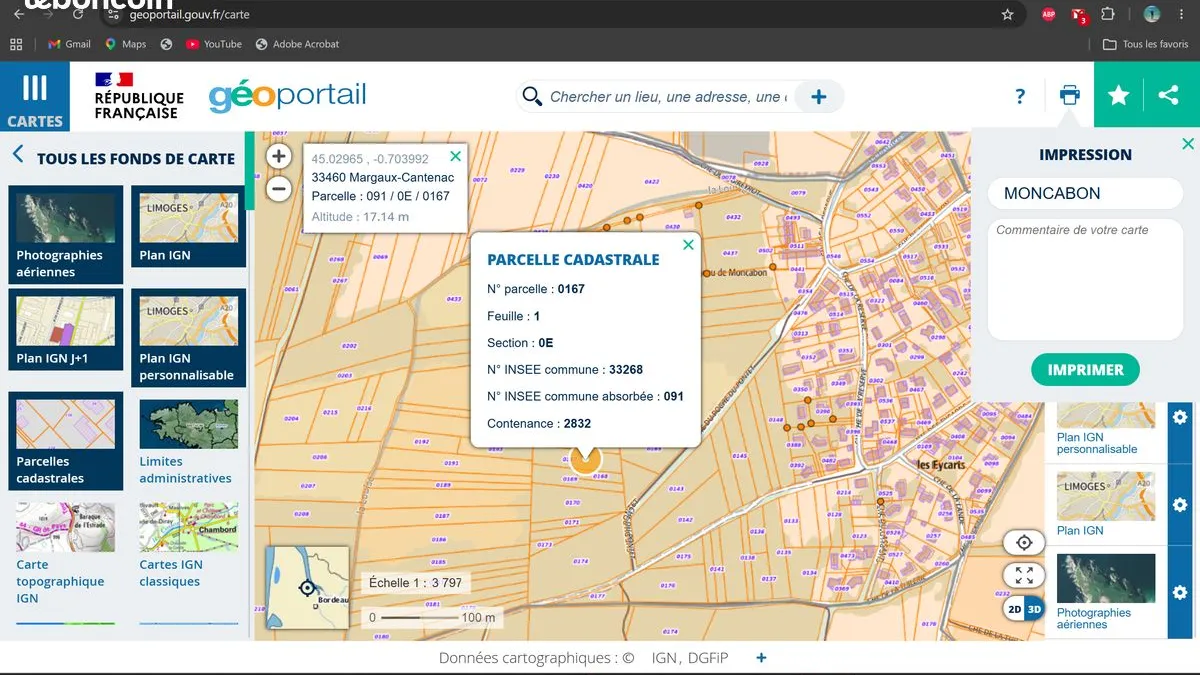The image size is (1200, 675).
Task: Open settings for Plan IGN personnalisable layer
Action: pos(1180,417)
